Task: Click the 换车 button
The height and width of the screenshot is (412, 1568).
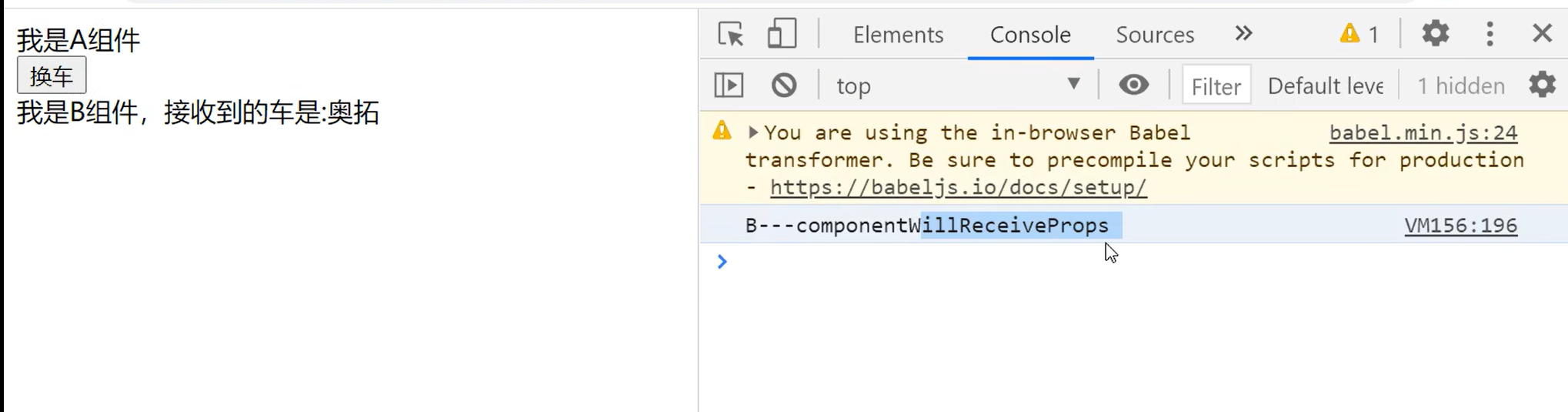Action: point(52,75)
